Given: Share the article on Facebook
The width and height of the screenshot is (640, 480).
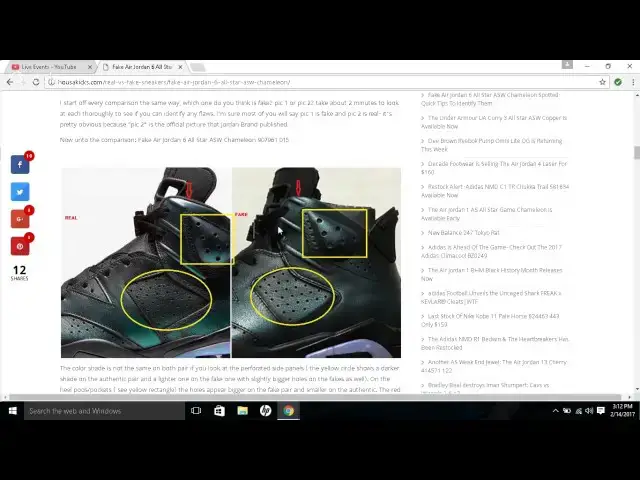Looking at the screenshot, I should [x=20, y=164].
